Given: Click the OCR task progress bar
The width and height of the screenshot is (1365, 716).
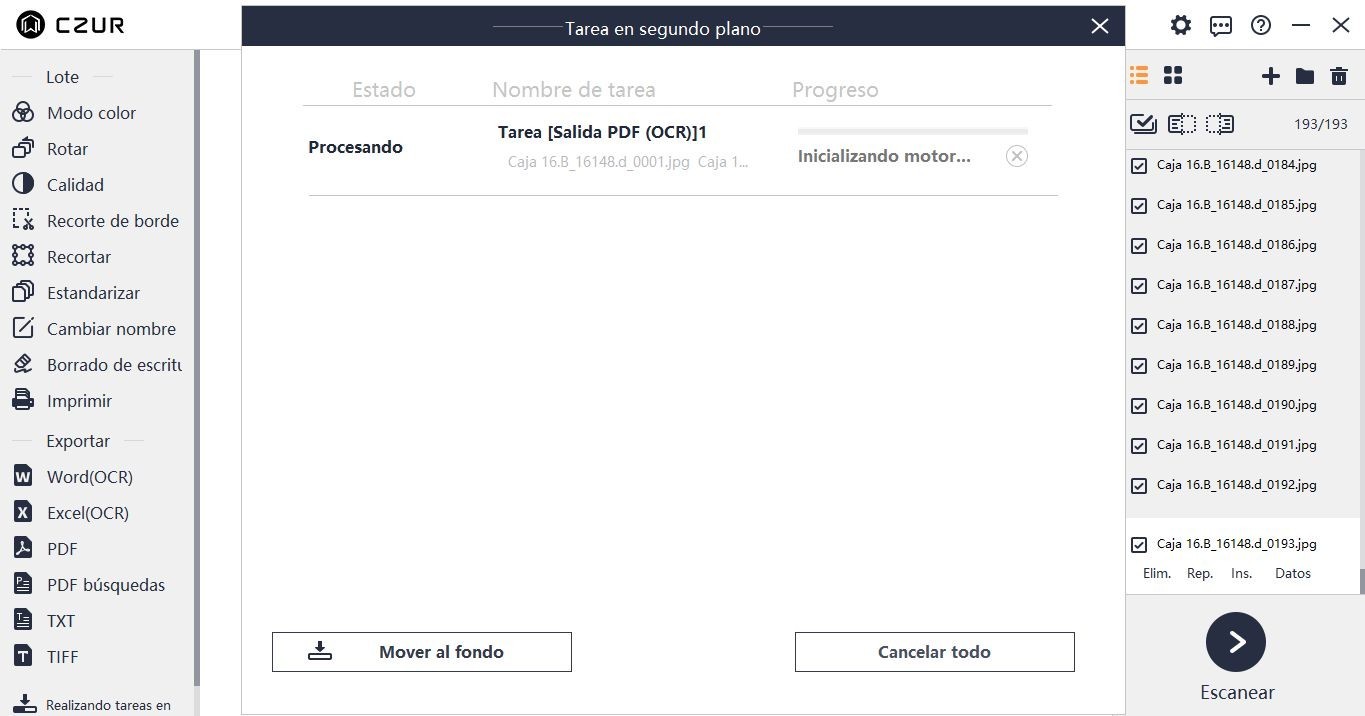Looking at the screenshot, I should [912, 132].
